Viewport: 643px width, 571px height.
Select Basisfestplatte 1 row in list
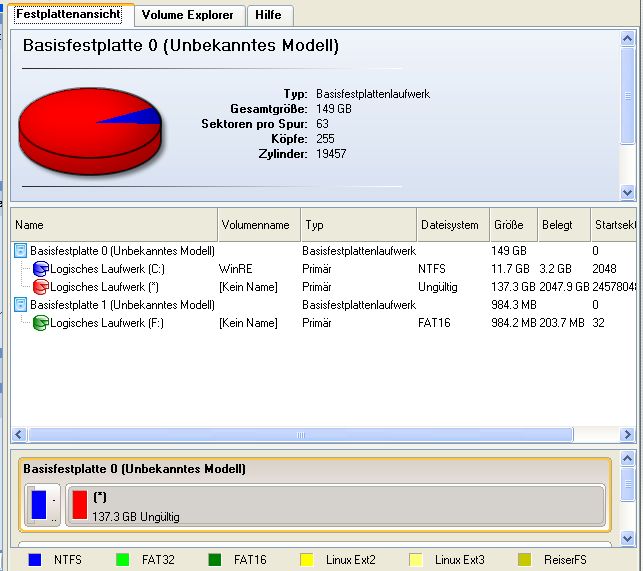tap(324, 305)
